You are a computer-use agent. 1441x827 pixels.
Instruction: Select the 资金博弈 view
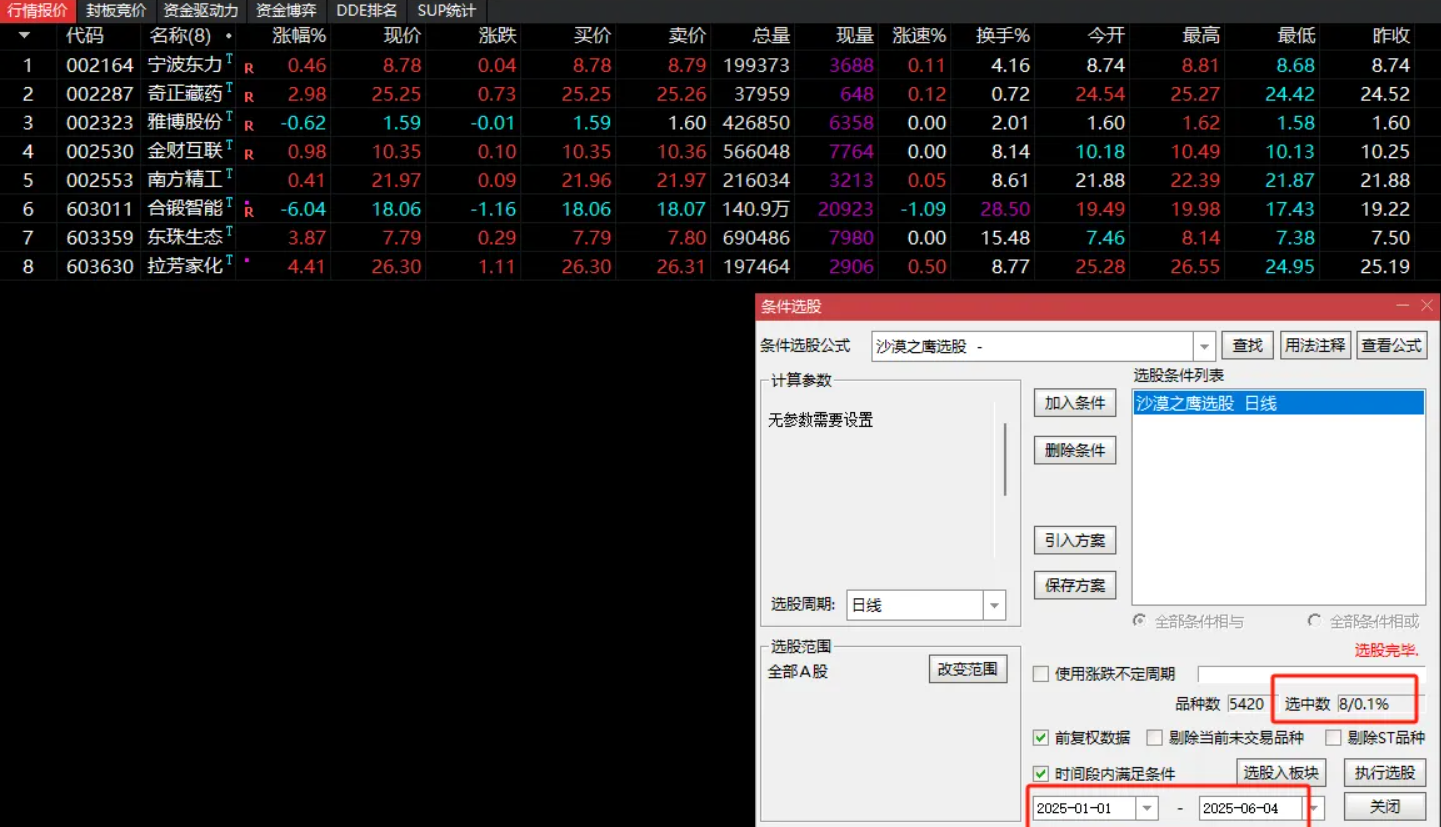pos(285,11)
